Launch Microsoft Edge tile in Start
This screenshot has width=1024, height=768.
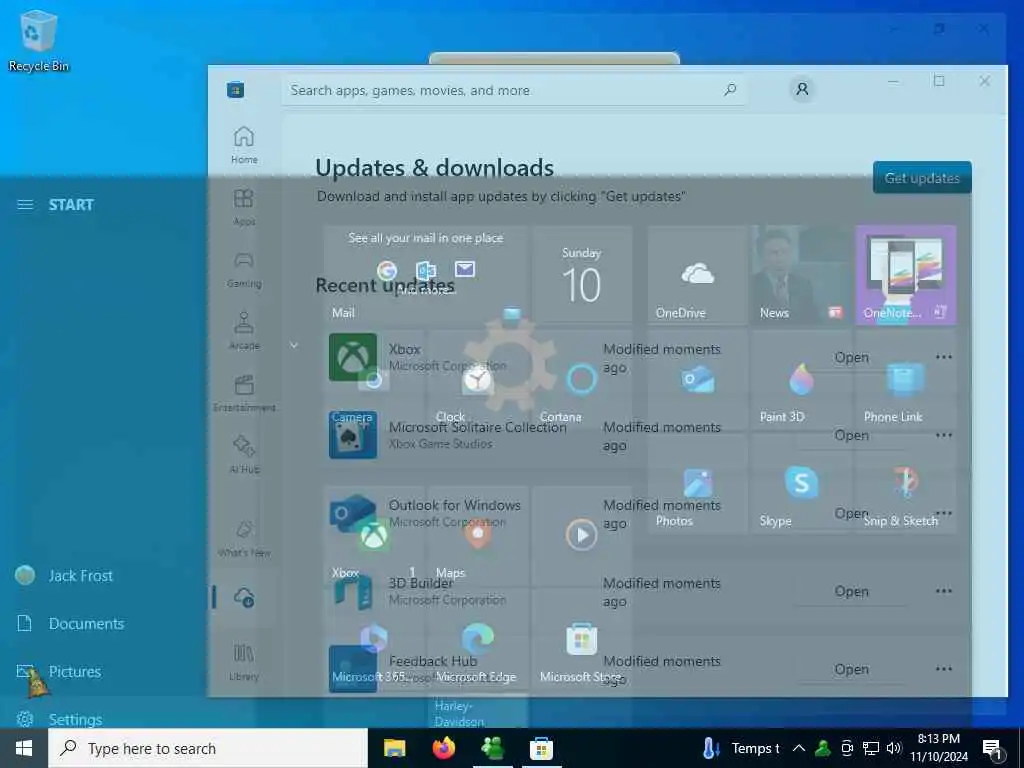coord(477,640)
